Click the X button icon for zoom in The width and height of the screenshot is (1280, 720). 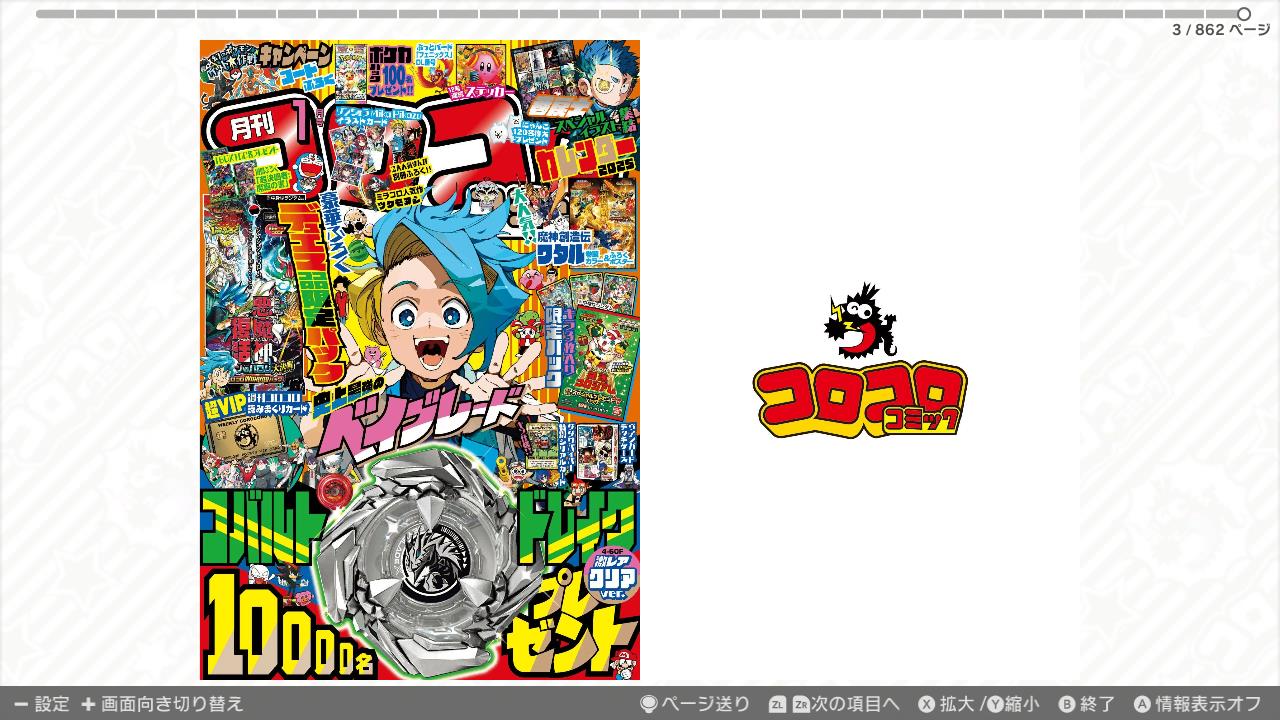click(x=927, y=704)
